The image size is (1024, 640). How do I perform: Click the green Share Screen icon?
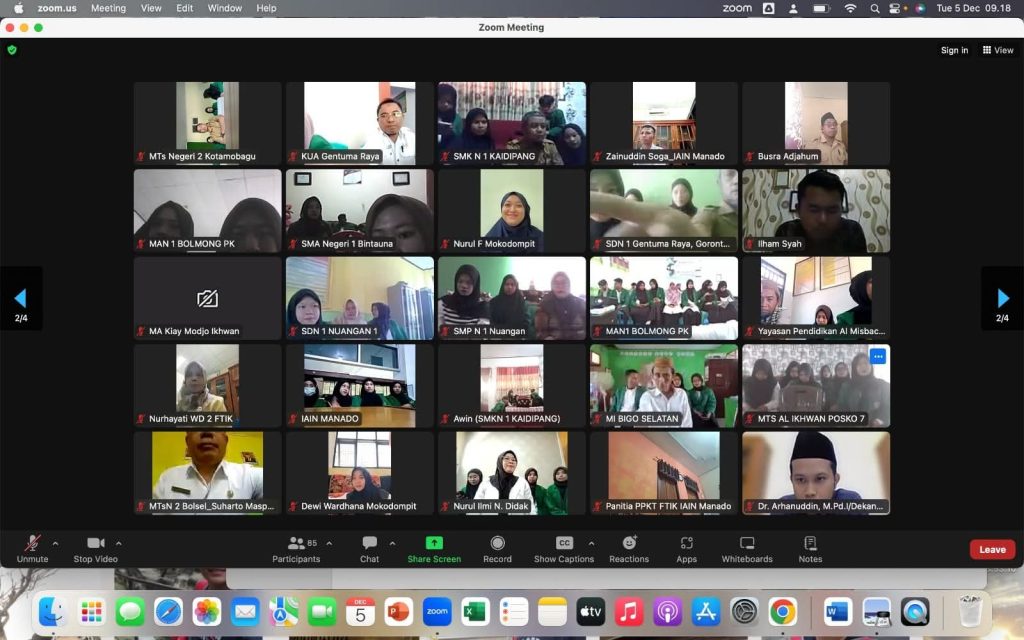point(434,543)
